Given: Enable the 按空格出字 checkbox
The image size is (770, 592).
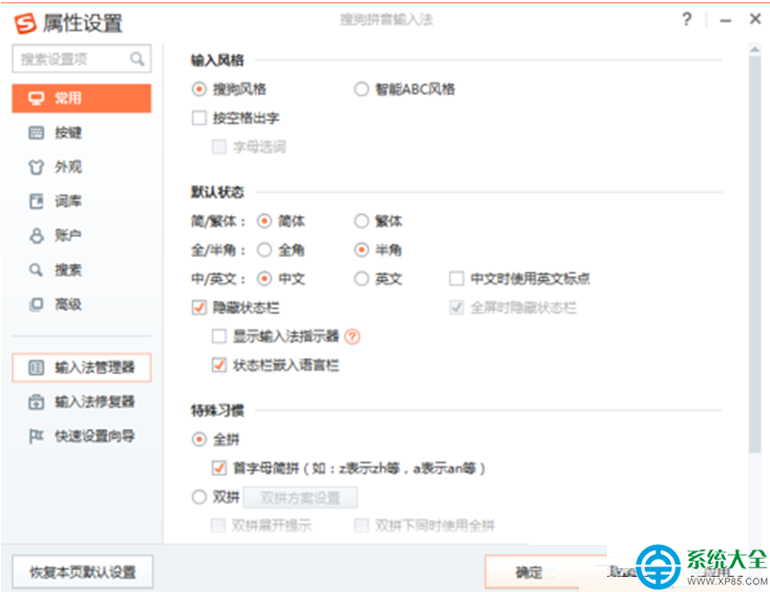Looking at the screenshot, I should tap(199, 118).
